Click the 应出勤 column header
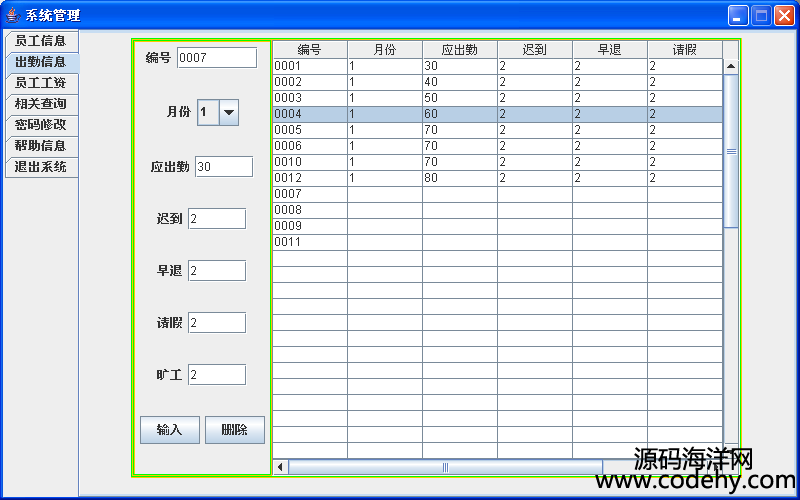The image size is (800, 500). click(x=460, y=49)
